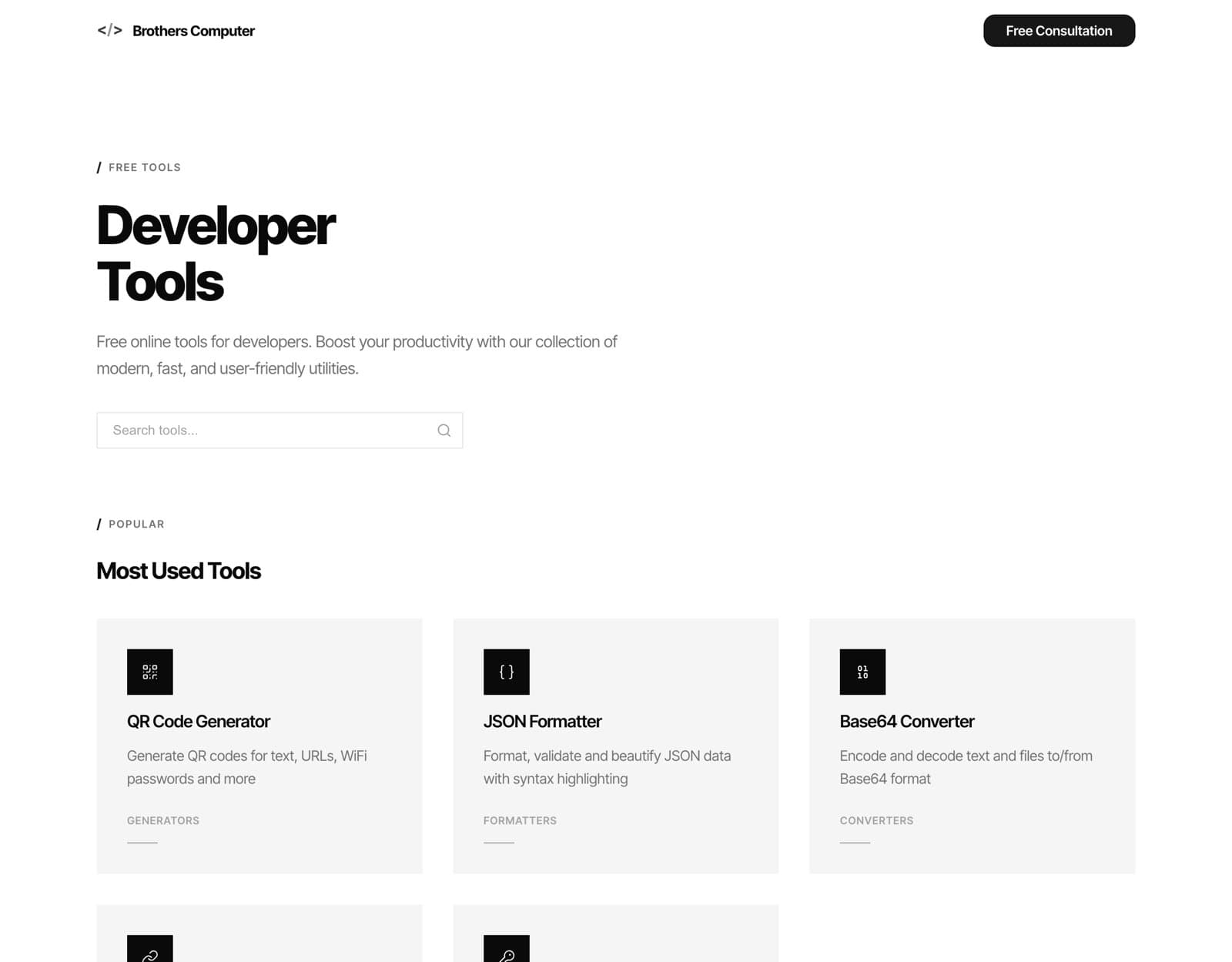Focus the Search tools input field

pyautogui.click(x=280, y=431)
